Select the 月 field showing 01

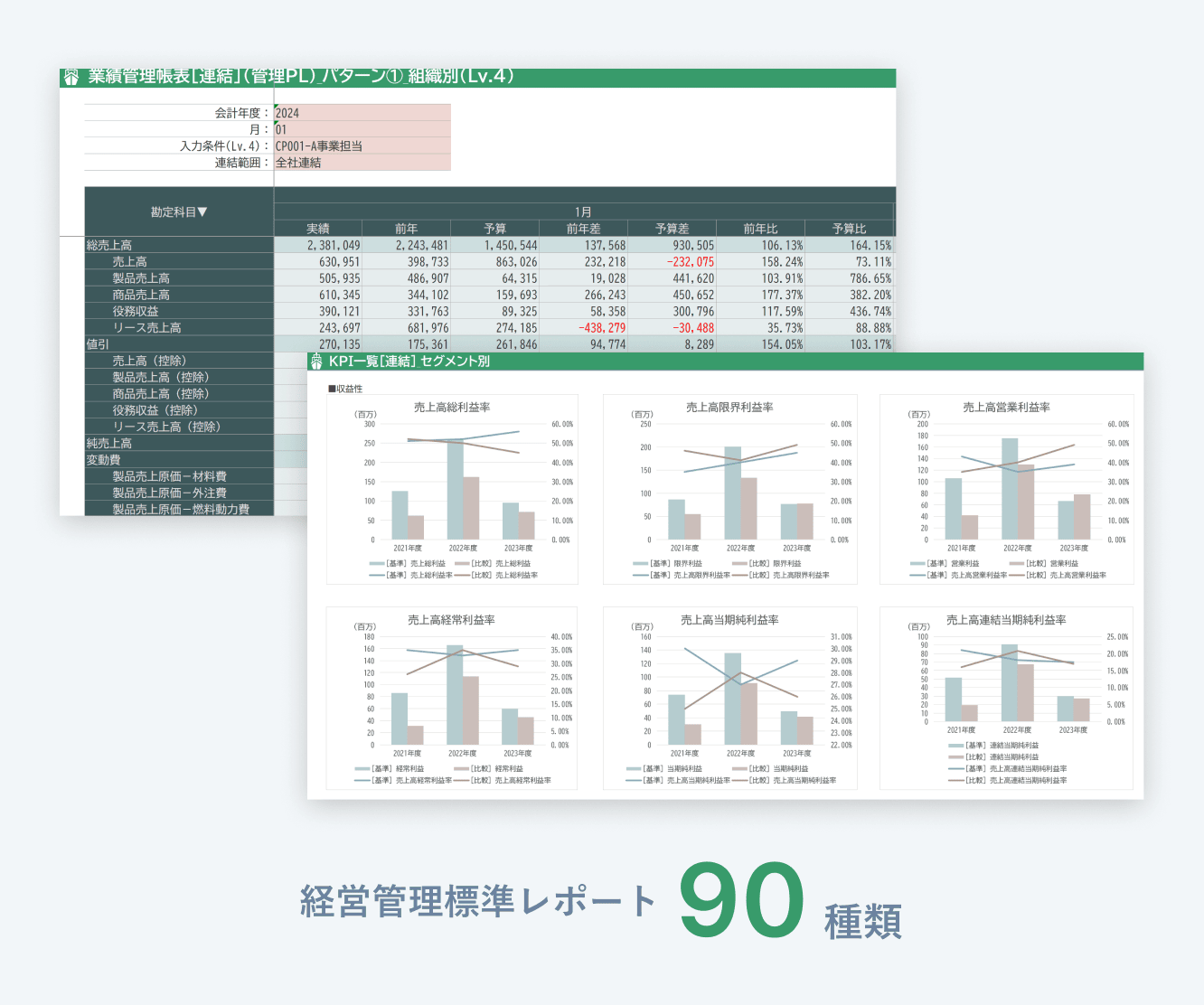[362, 129]
